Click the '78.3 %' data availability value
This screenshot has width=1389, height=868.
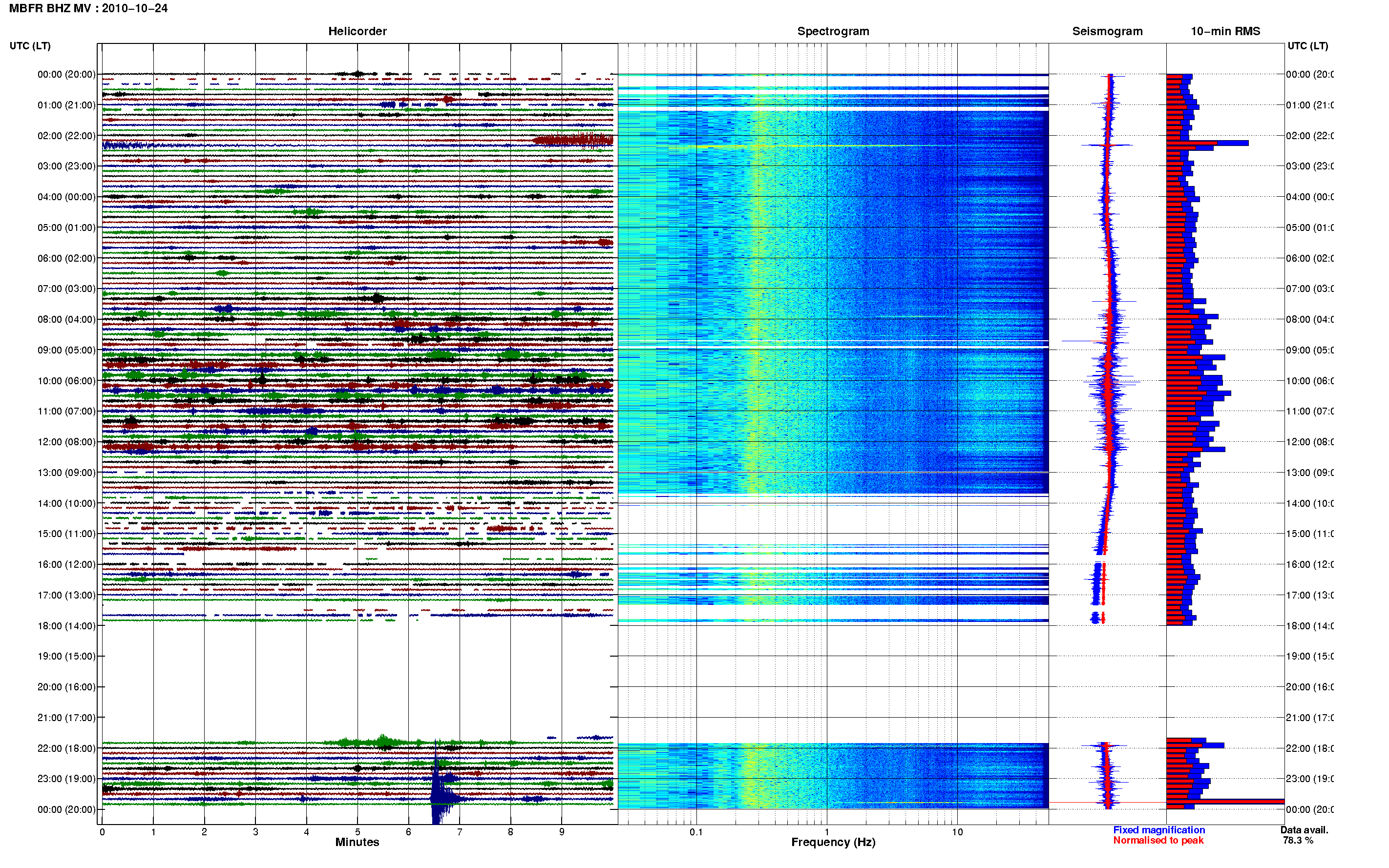1298,841
